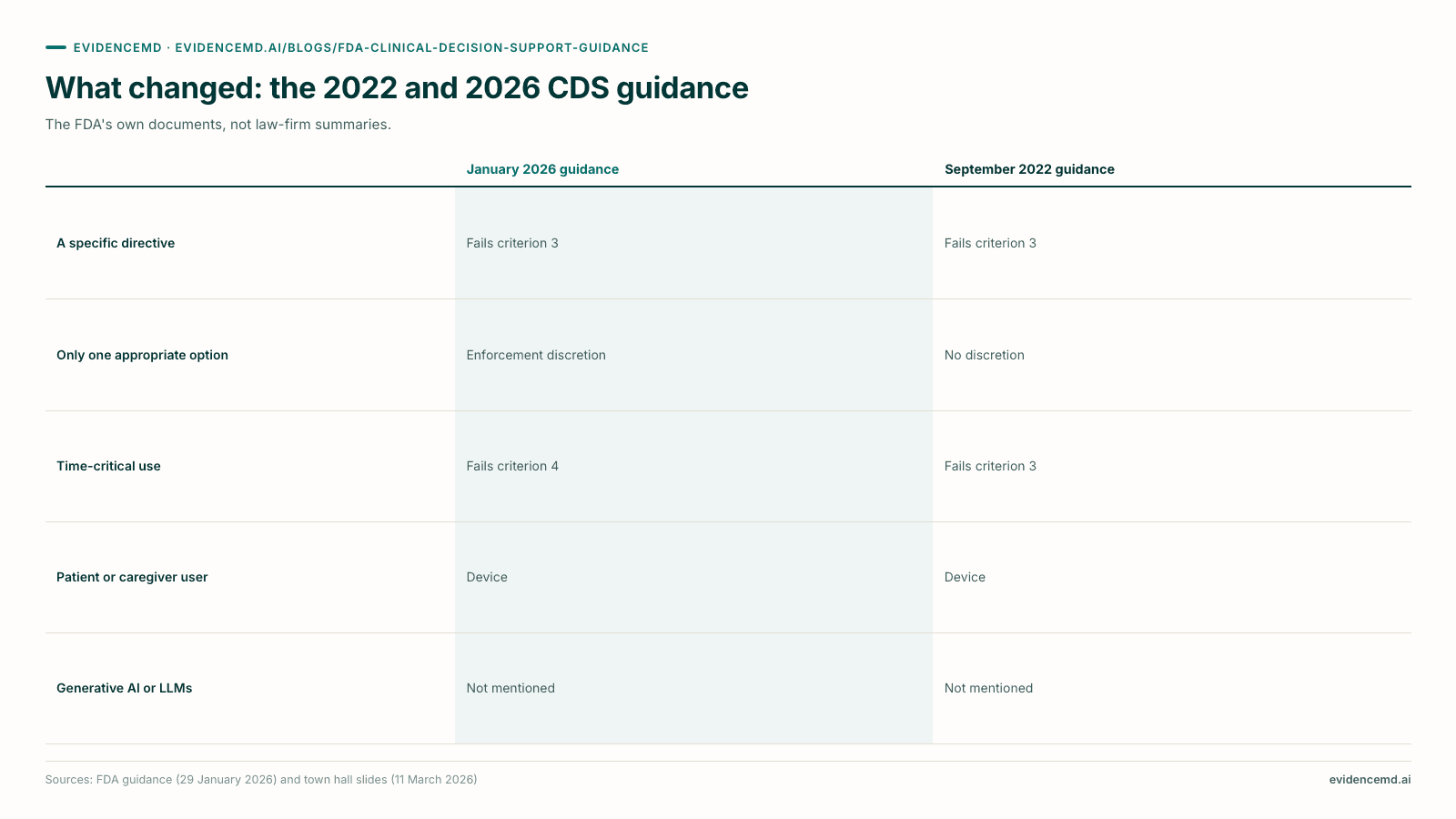This screenshot has height=819, width=1456.
Task: Click 'Device' in the January 2026 column
Action: (x=487, y=577)
